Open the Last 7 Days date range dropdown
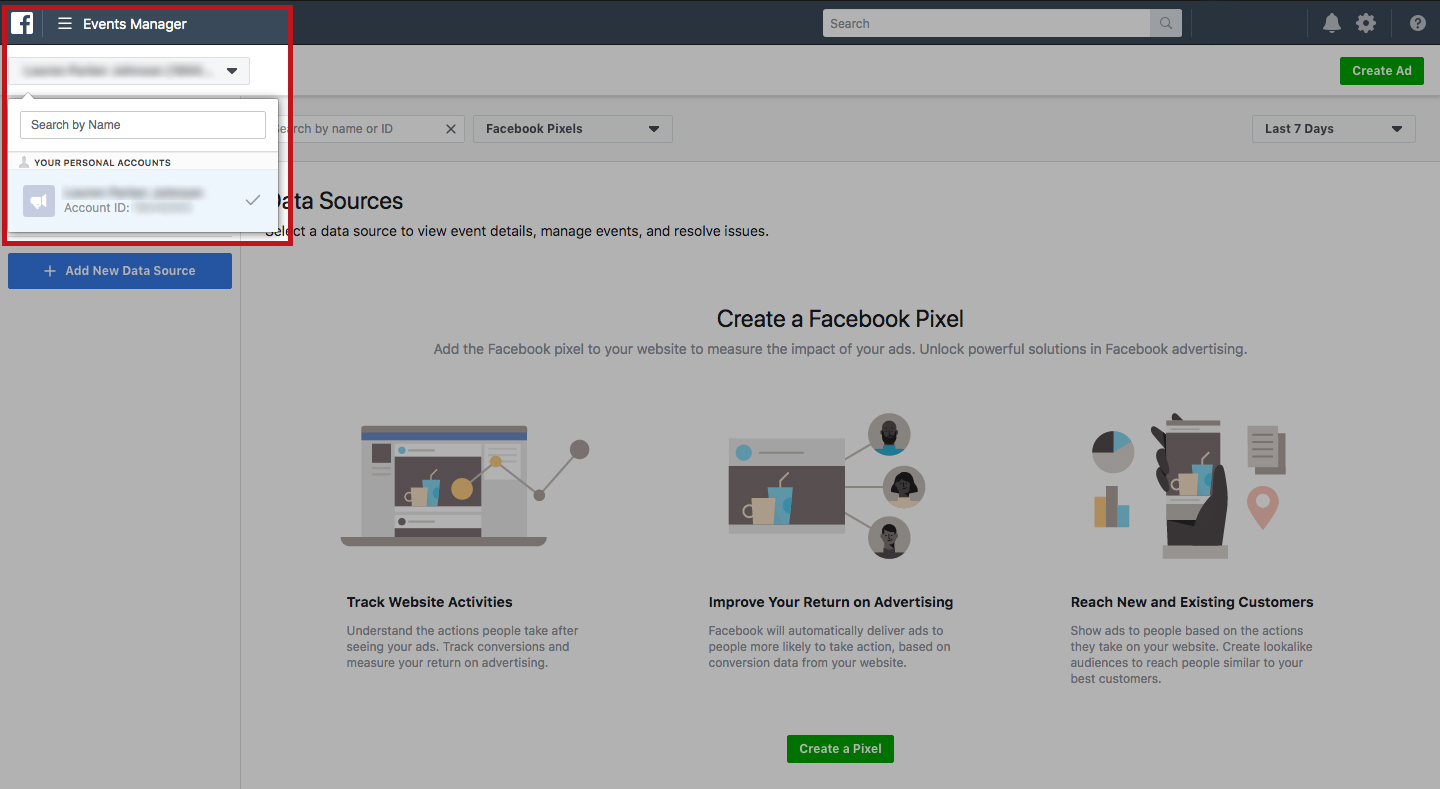Screen dimensions: 1440x789 1334,129
